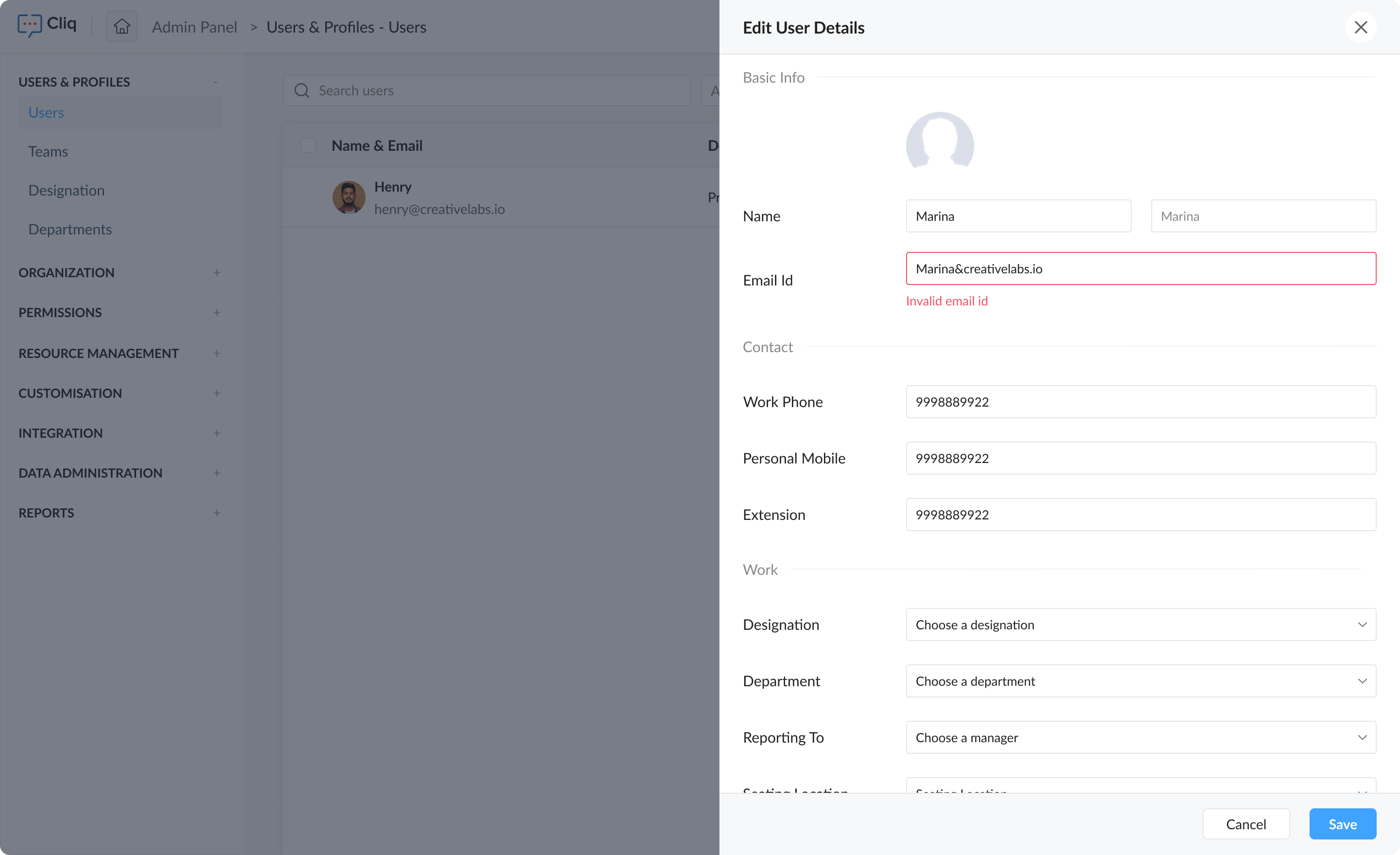Click henry@creativelabs.io email text
This screenshot has height=855, width=1400.
pyautogui.click(x=439, y=209)
